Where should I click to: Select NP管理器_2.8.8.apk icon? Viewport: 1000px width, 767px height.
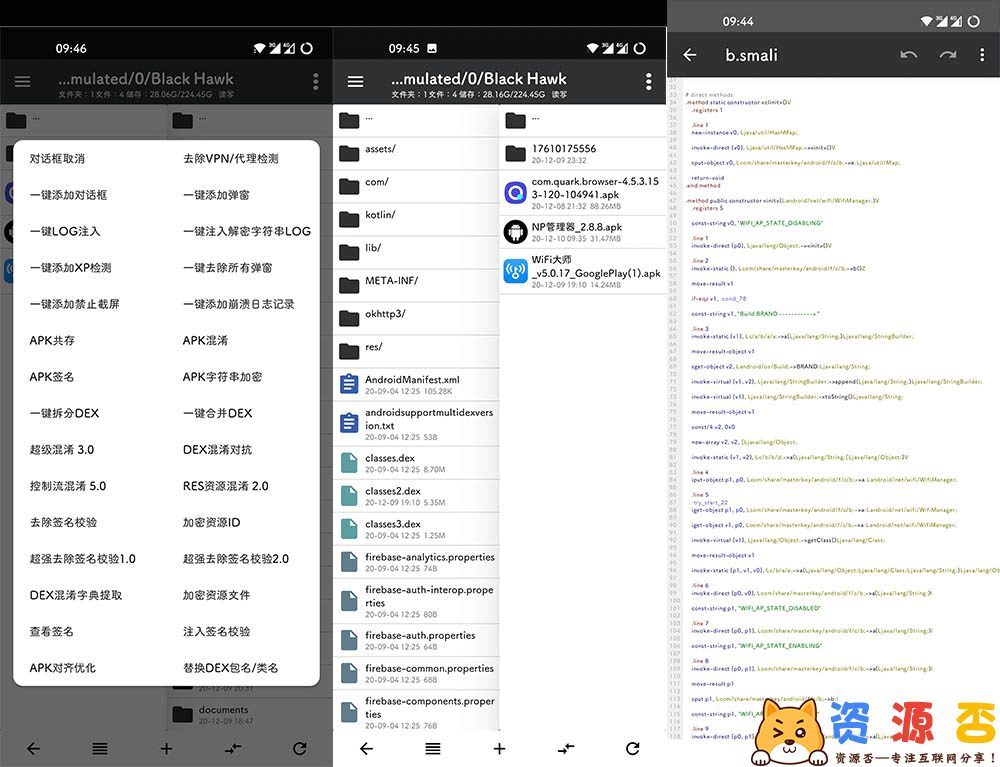point(515,232)
